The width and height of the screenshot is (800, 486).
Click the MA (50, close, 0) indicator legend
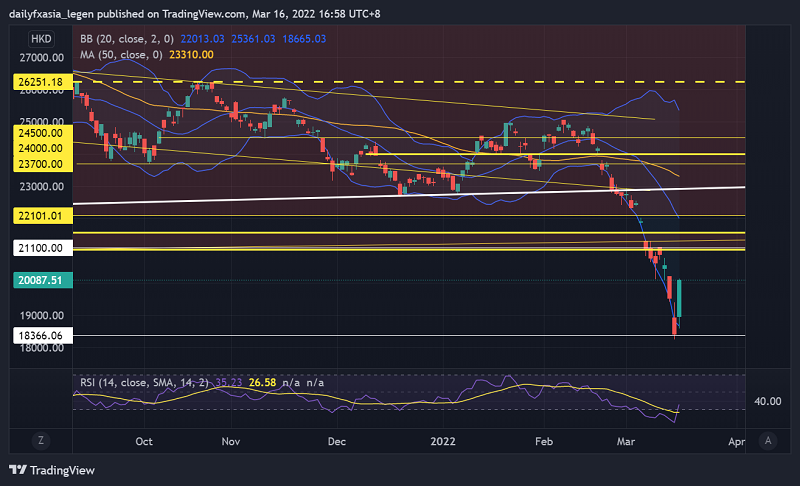(121, 55)
